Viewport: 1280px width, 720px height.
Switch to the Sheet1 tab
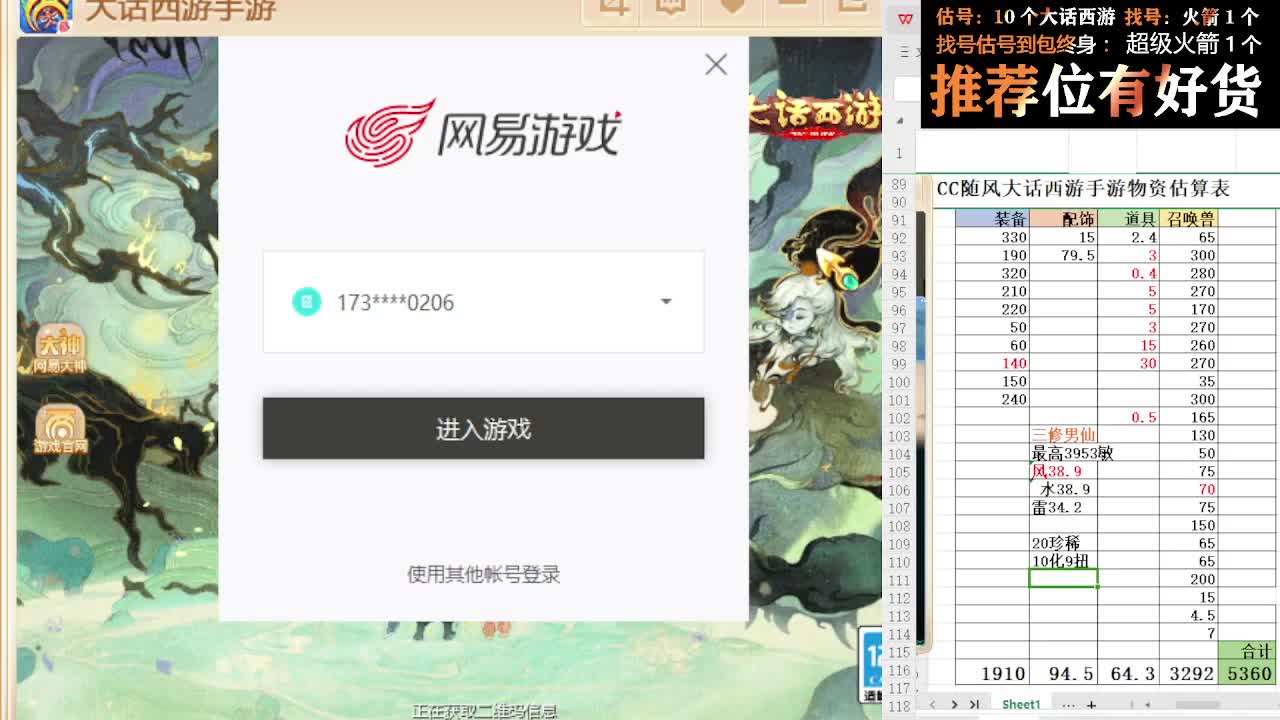point(1021,704)
